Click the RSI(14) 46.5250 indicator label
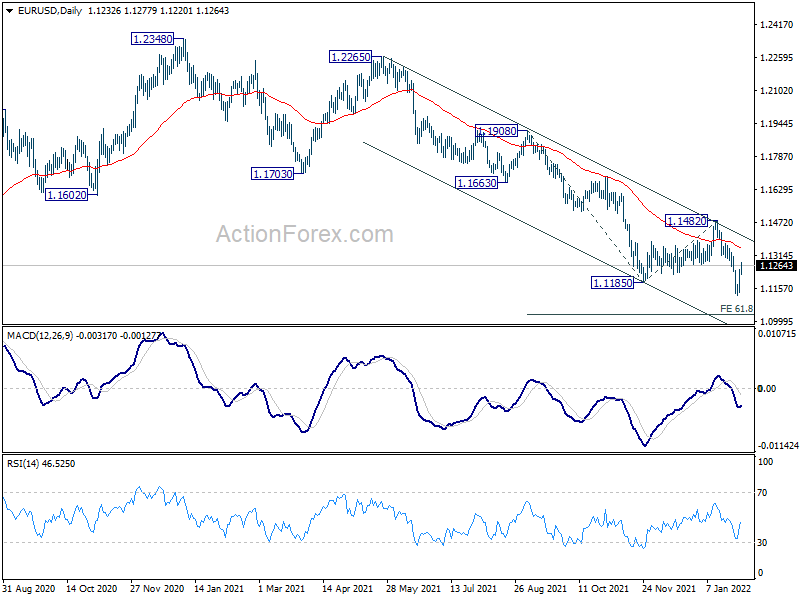The image size is (800, 600). [41, 464]
